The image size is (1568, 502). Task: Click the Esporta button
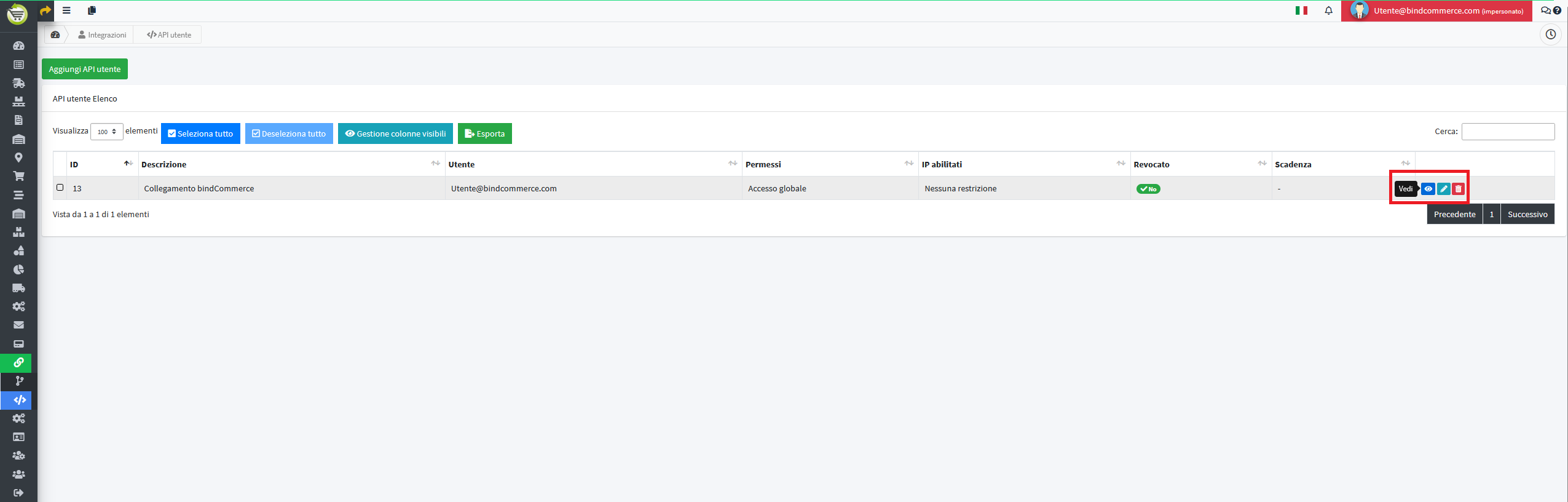pos(484,133)
